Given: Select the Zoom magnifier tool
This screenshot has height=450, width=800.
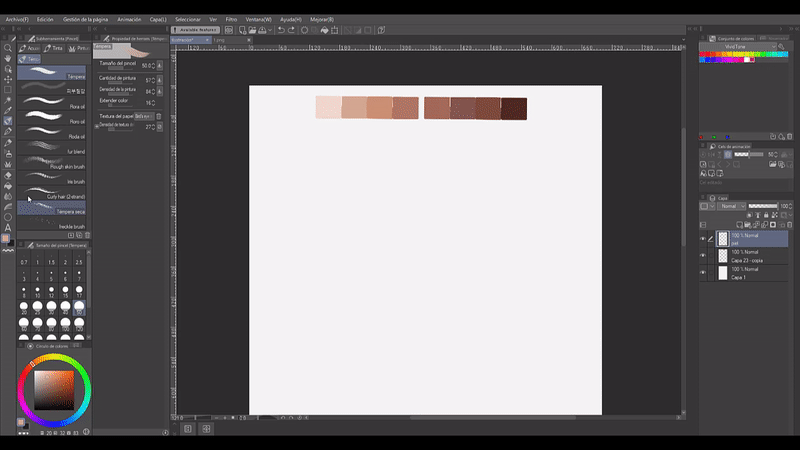Looking at the screenshot, I should [8, 48].
